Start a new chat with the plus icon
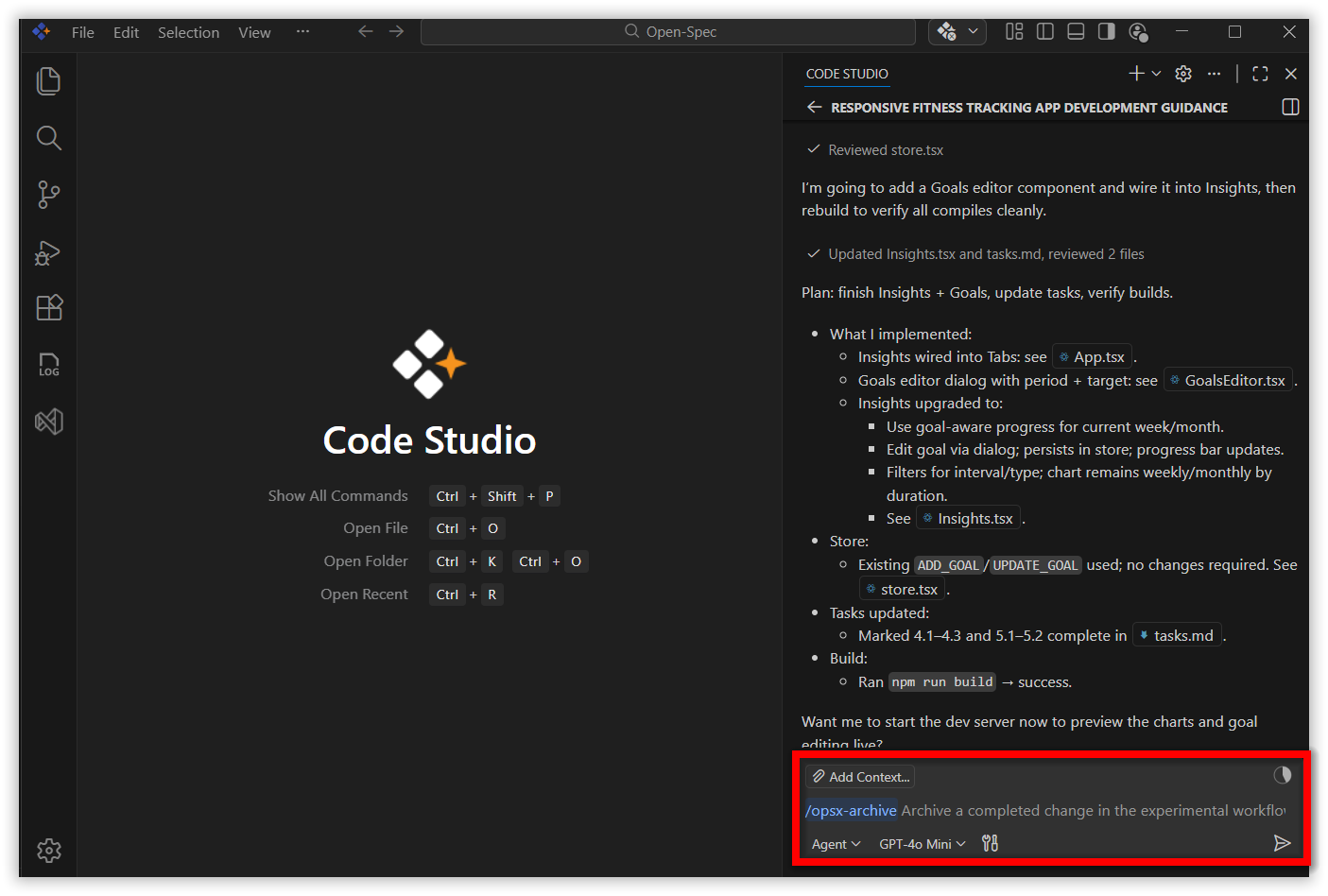Viewport: 1328px width, 896px height. click(1136, 74)
